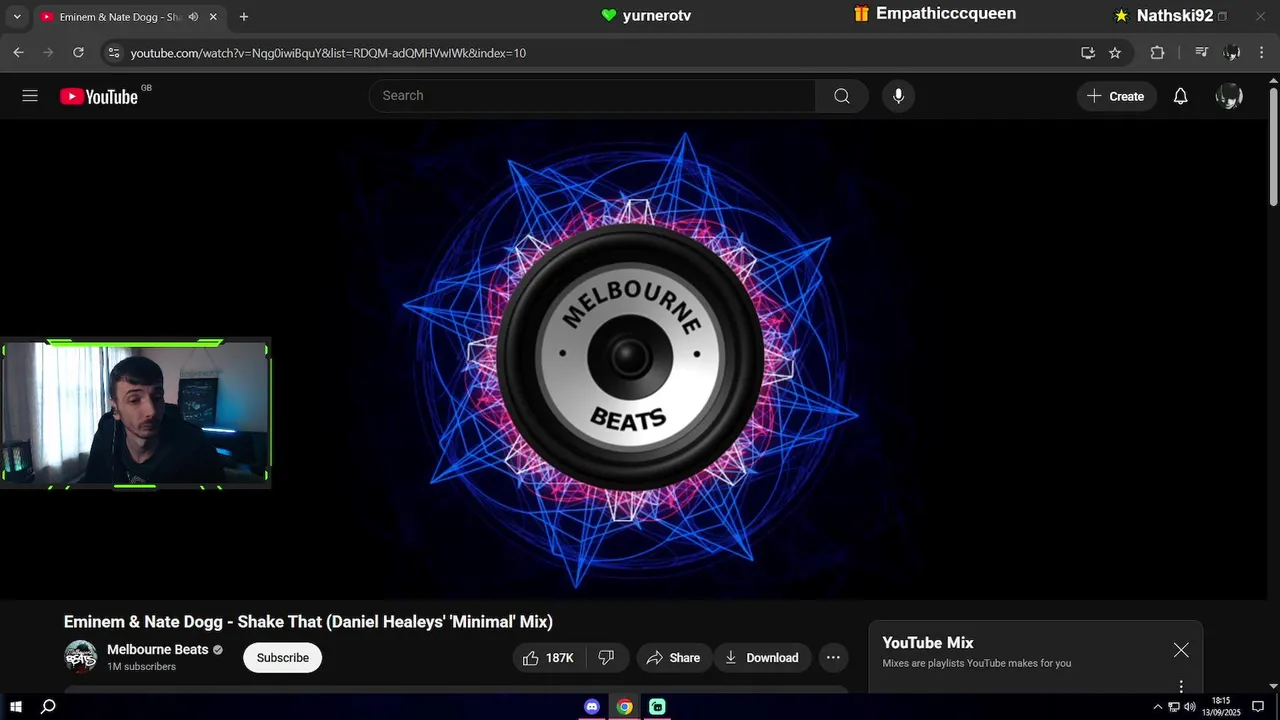Click the browser address bar URL
Screen dimensions: 1280x720
(328, 53)
